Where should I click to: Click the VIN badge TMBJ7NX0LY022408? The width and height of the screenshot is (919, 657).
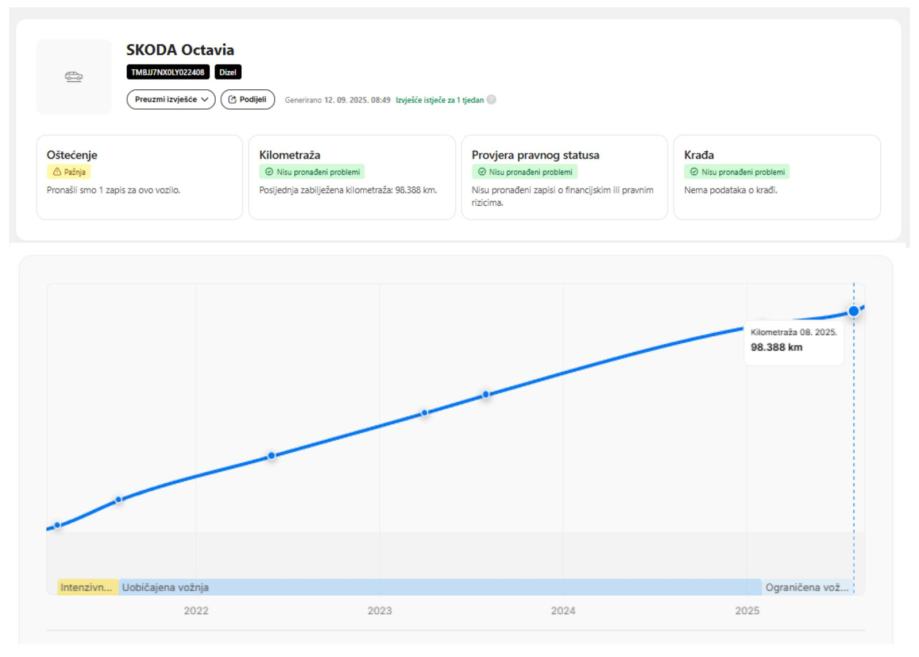tap(168, 72)
